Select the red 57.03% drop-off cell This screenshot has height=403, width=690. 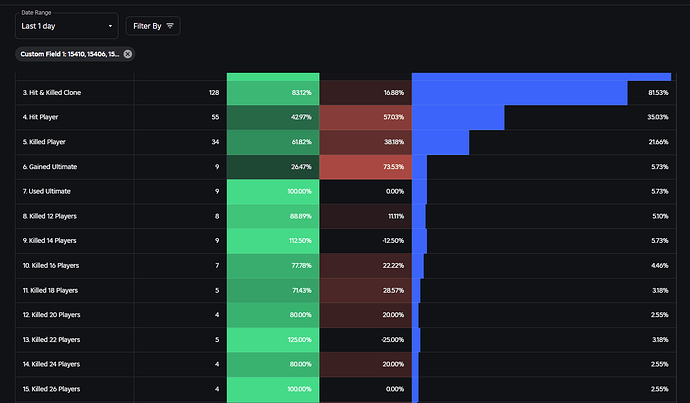[x=365, y=117]
